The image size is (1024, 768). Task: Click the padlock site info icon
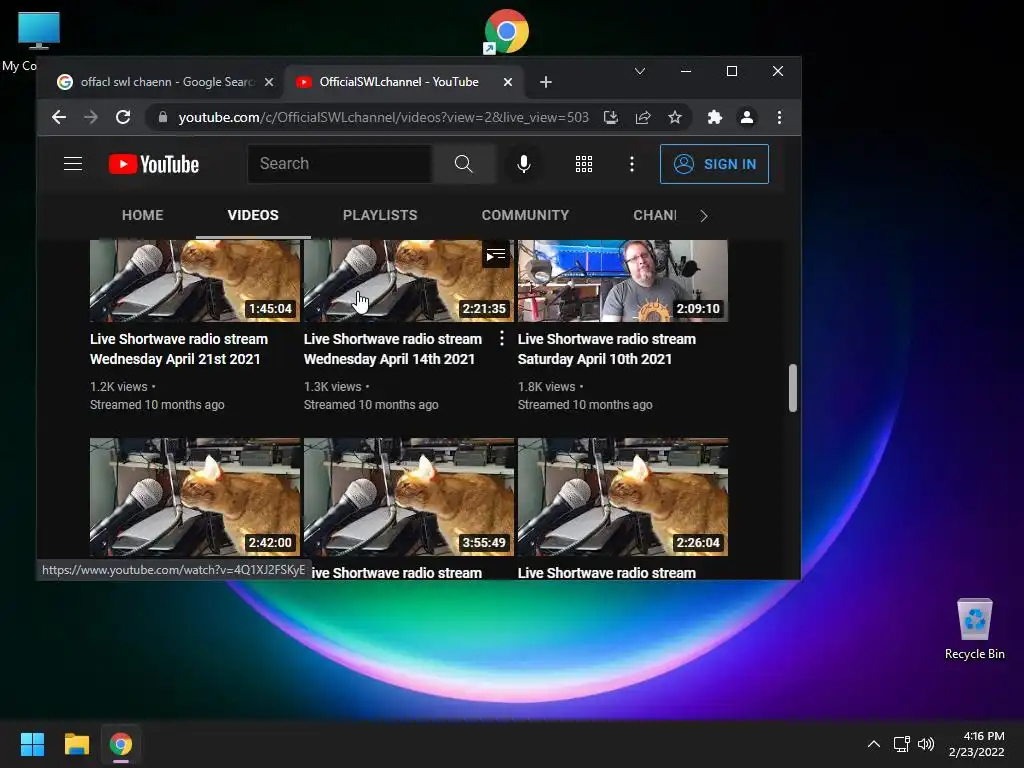tap(163, 118)
